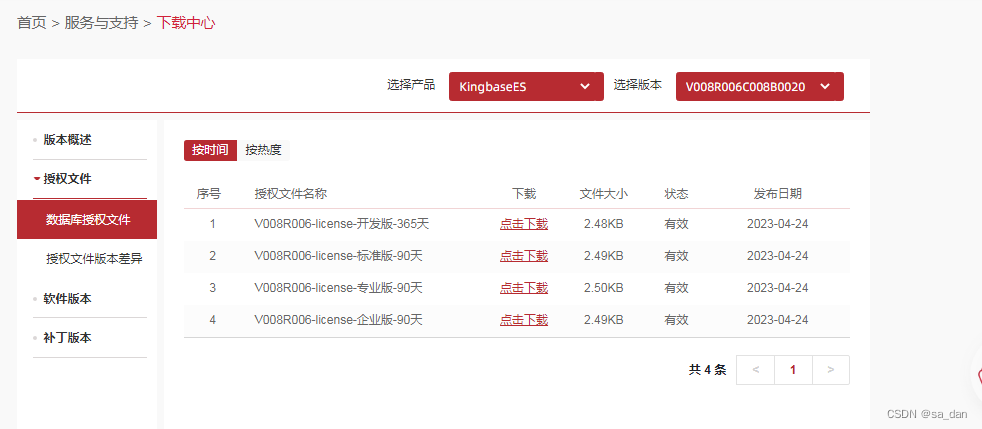Collapse the 授权文件 sidebar section
Image resolution: width=982 pixels, height=429 pixels.
click(68, 179)
